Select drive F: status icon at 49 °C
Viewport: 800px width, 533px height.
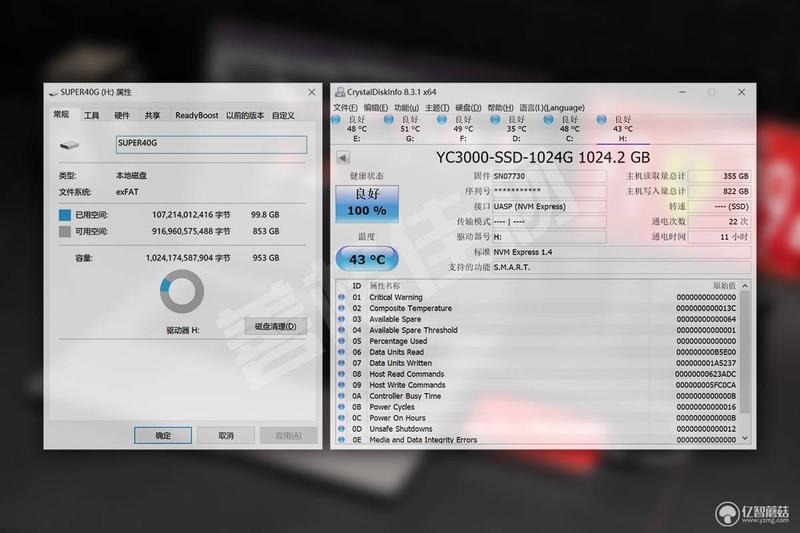(442, 120)
